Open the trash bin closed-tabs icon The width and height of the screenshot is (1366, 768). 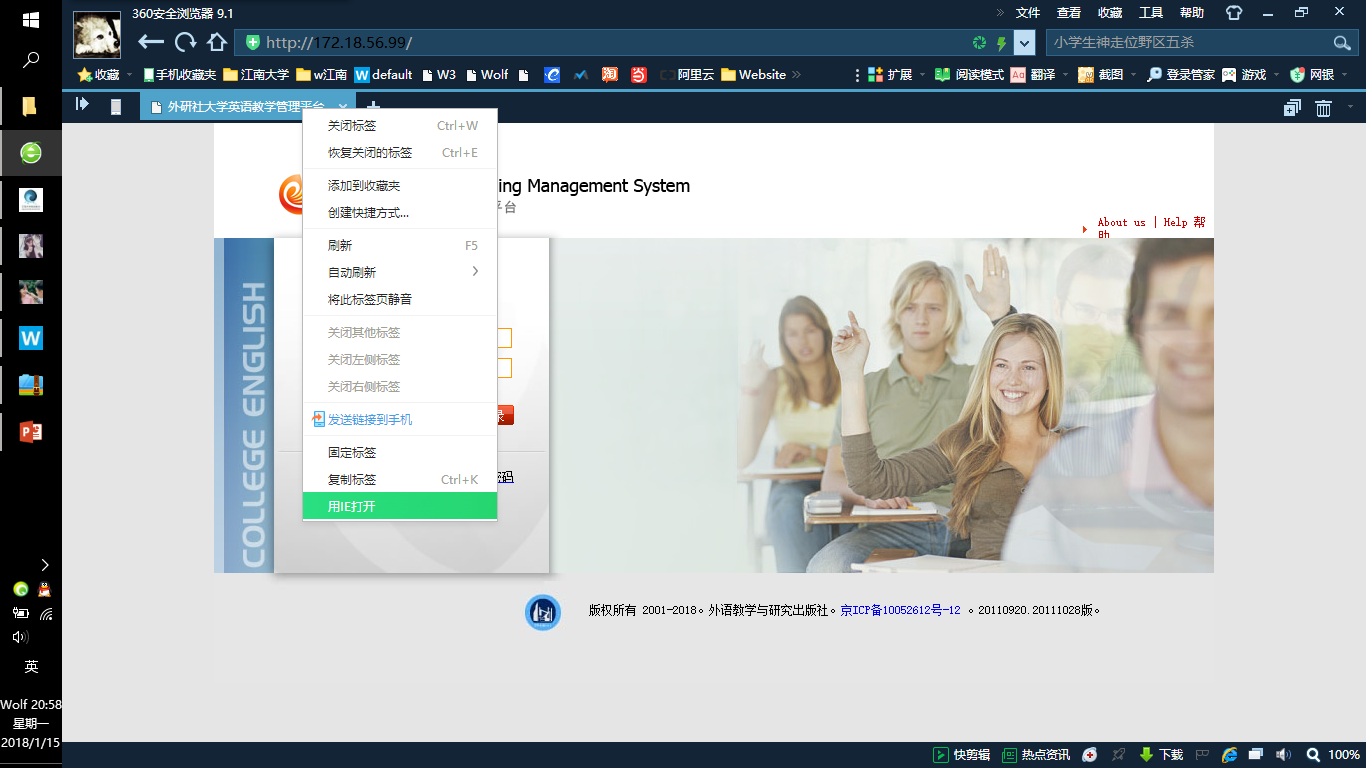tap(1323, 108)
